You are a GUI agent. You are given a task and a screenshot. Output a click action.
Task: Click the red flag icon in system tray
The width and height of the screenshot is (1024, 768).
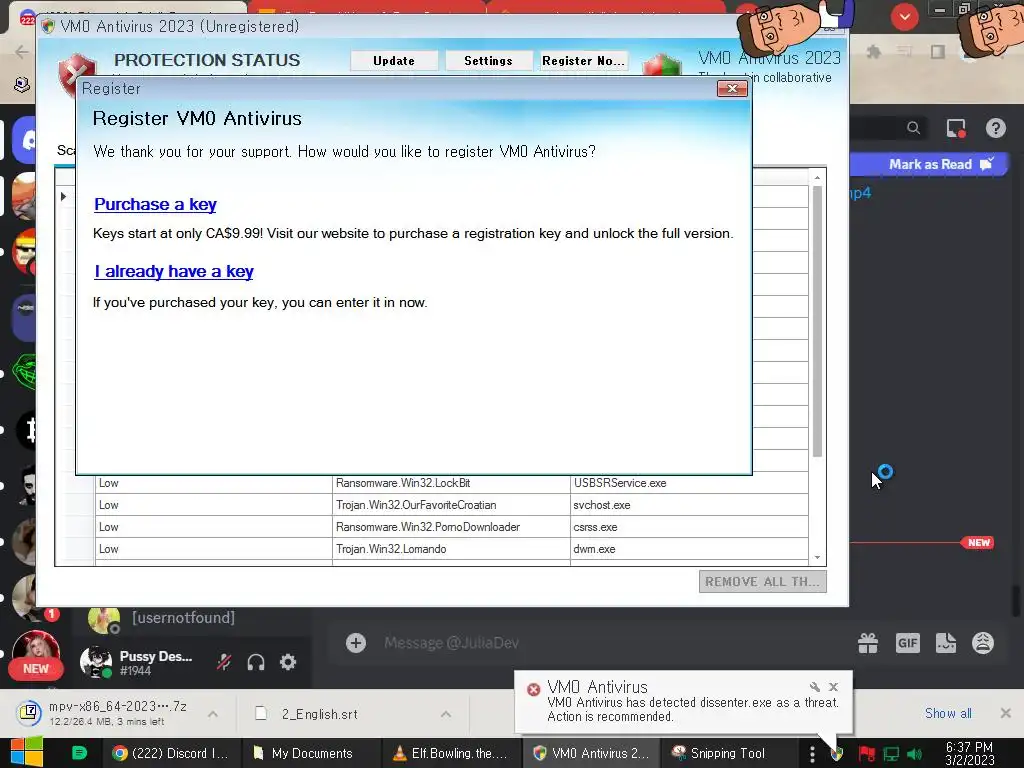pos(867,754)
